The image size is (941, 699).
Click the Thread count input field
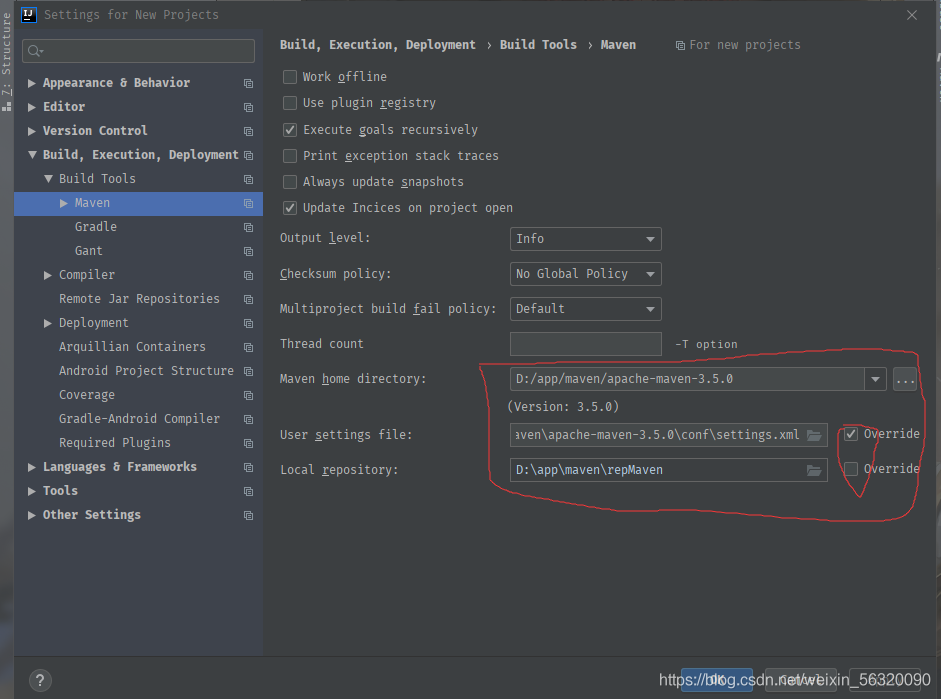(585, 344)
